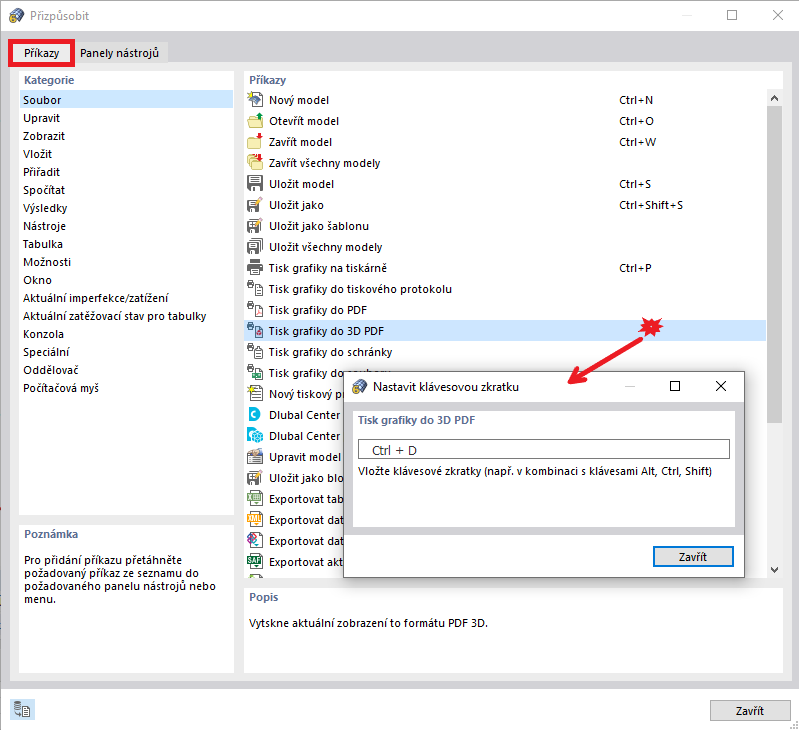Click the Ctrl+Shift+S shortcut cell
This screenshot has width=799, height=730.
(651, 205)
